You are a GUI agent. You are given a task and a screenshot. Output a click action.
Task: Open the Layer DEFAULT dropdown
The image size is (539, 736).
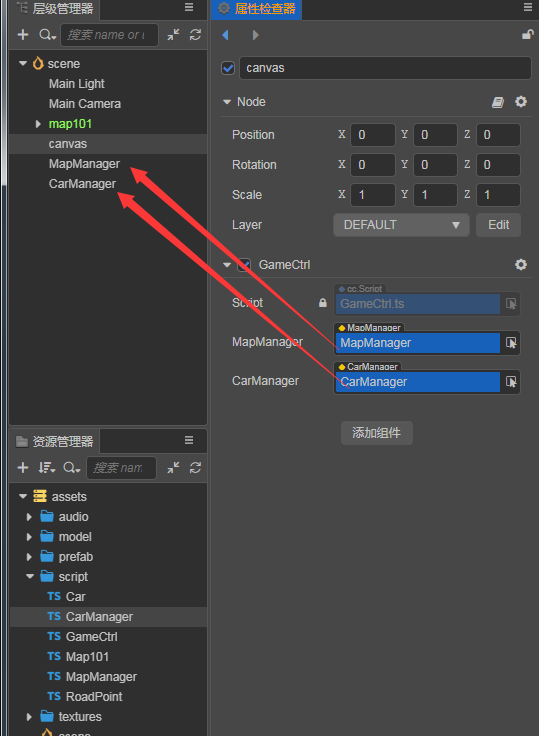point(401,225)
